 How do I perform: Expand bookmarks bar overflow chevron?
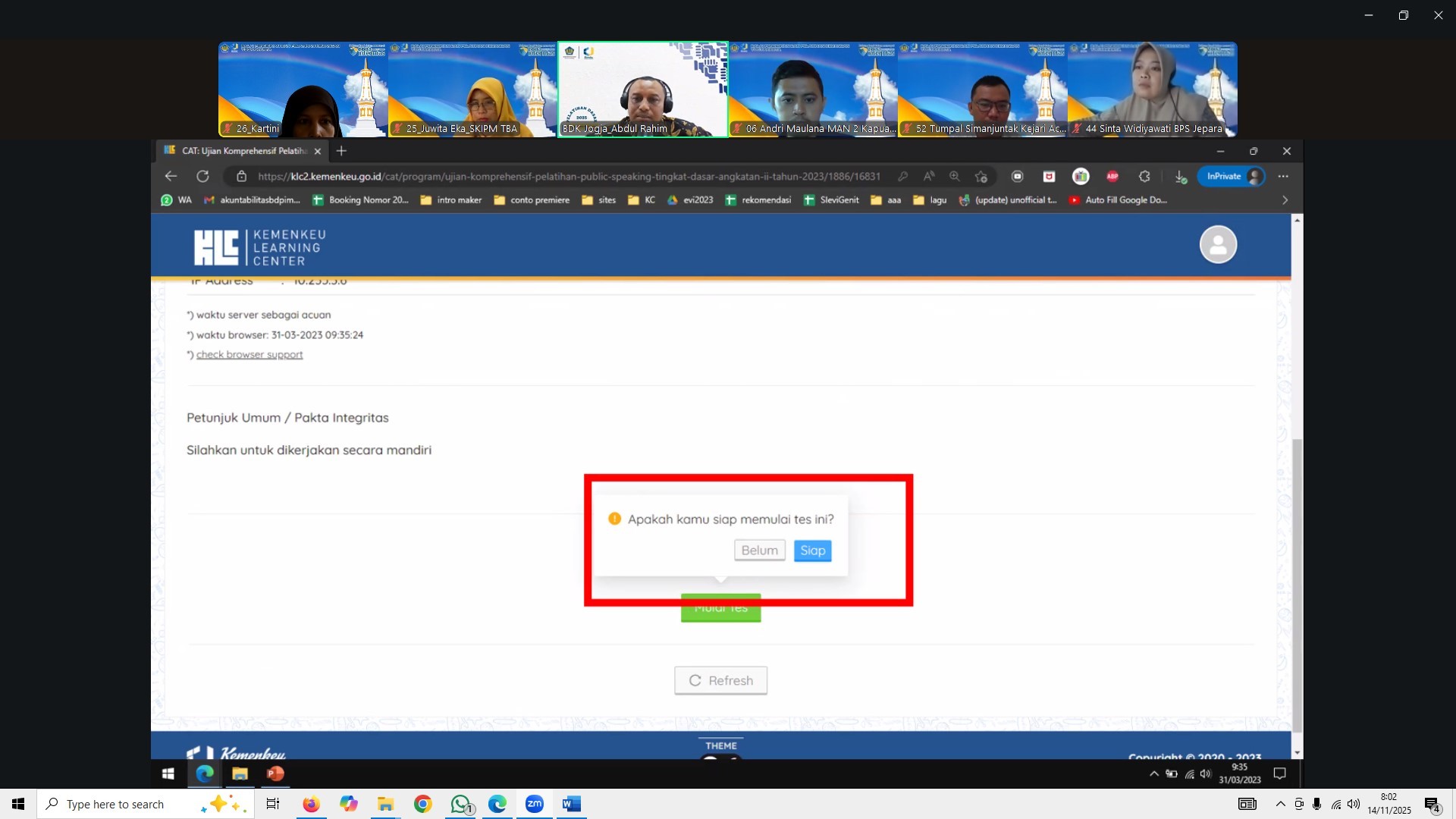(x=1285, y=200)
